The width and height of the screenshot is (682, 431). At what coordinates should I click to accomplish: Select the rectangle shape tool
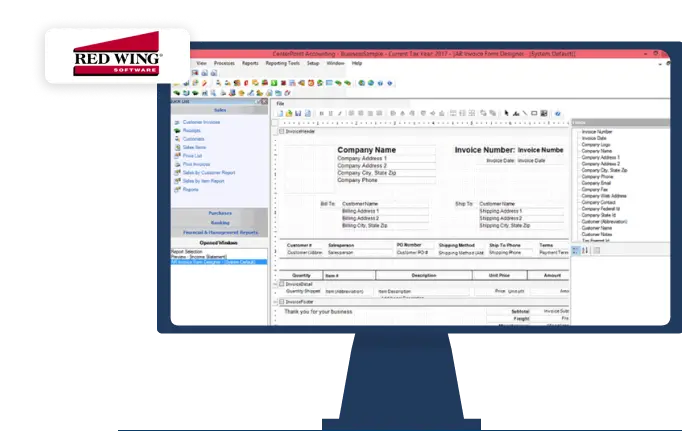pos(534,113)
